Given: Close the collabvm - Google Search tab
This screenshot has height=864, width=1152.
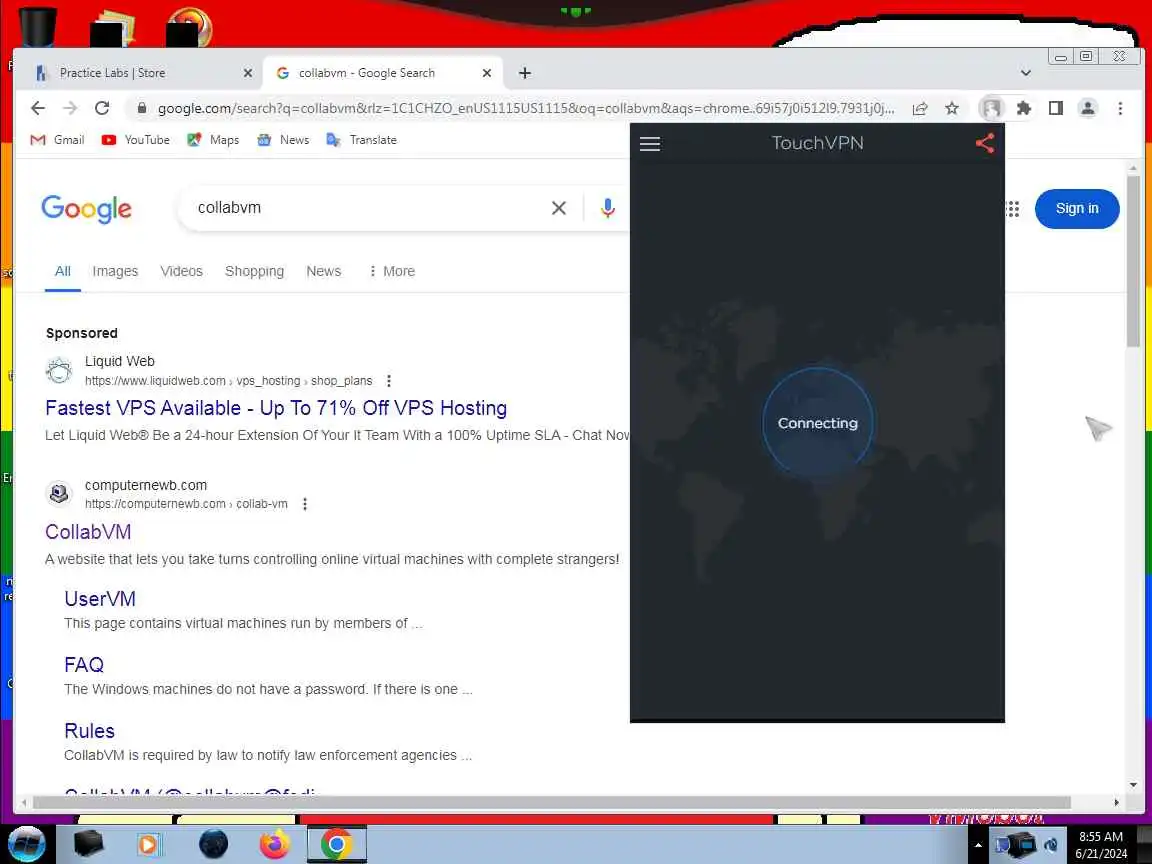Looking at the screenshot, I should (x=486, y=73).
